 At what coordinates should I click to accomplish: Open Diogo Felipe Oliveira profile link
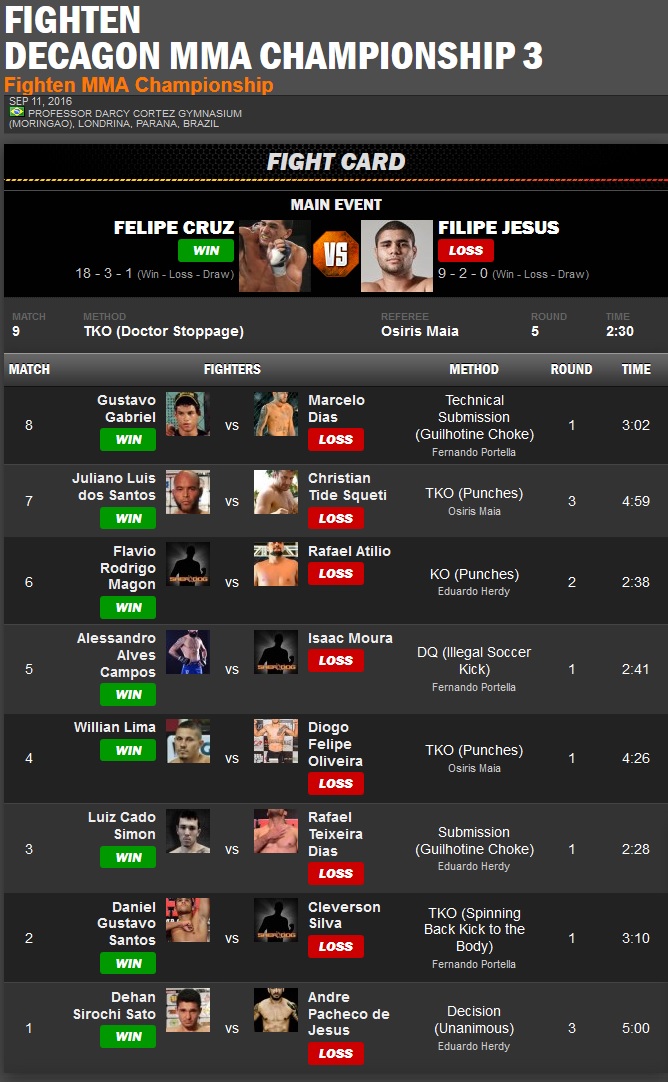tap(335, 744)
